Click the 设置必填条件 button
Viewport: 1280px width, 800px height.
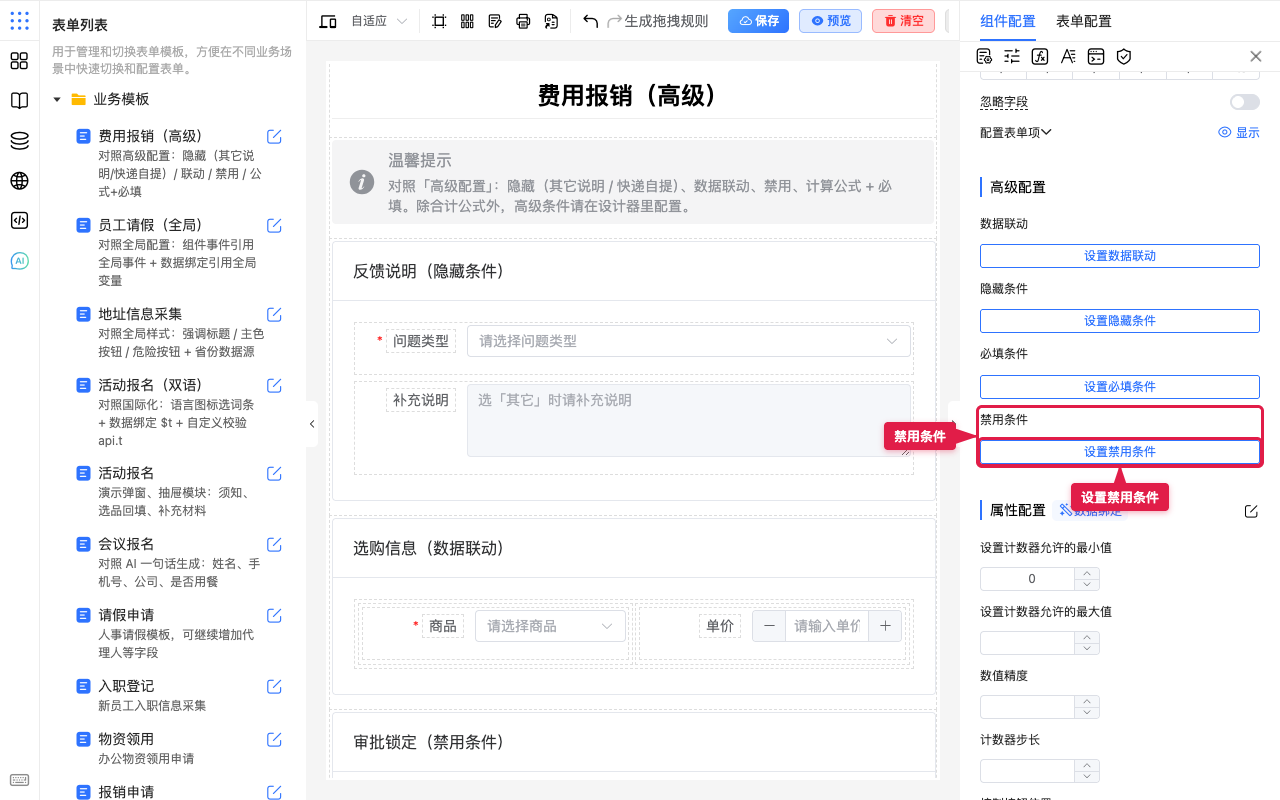1120,386
